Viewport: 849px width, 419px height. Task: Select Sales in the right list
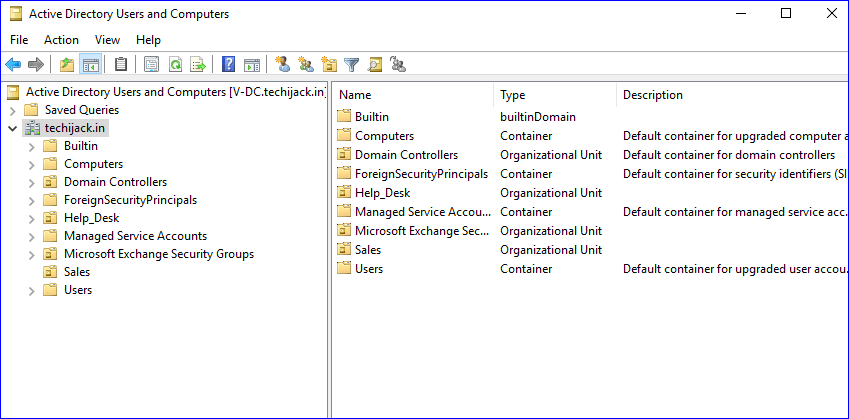368,250
